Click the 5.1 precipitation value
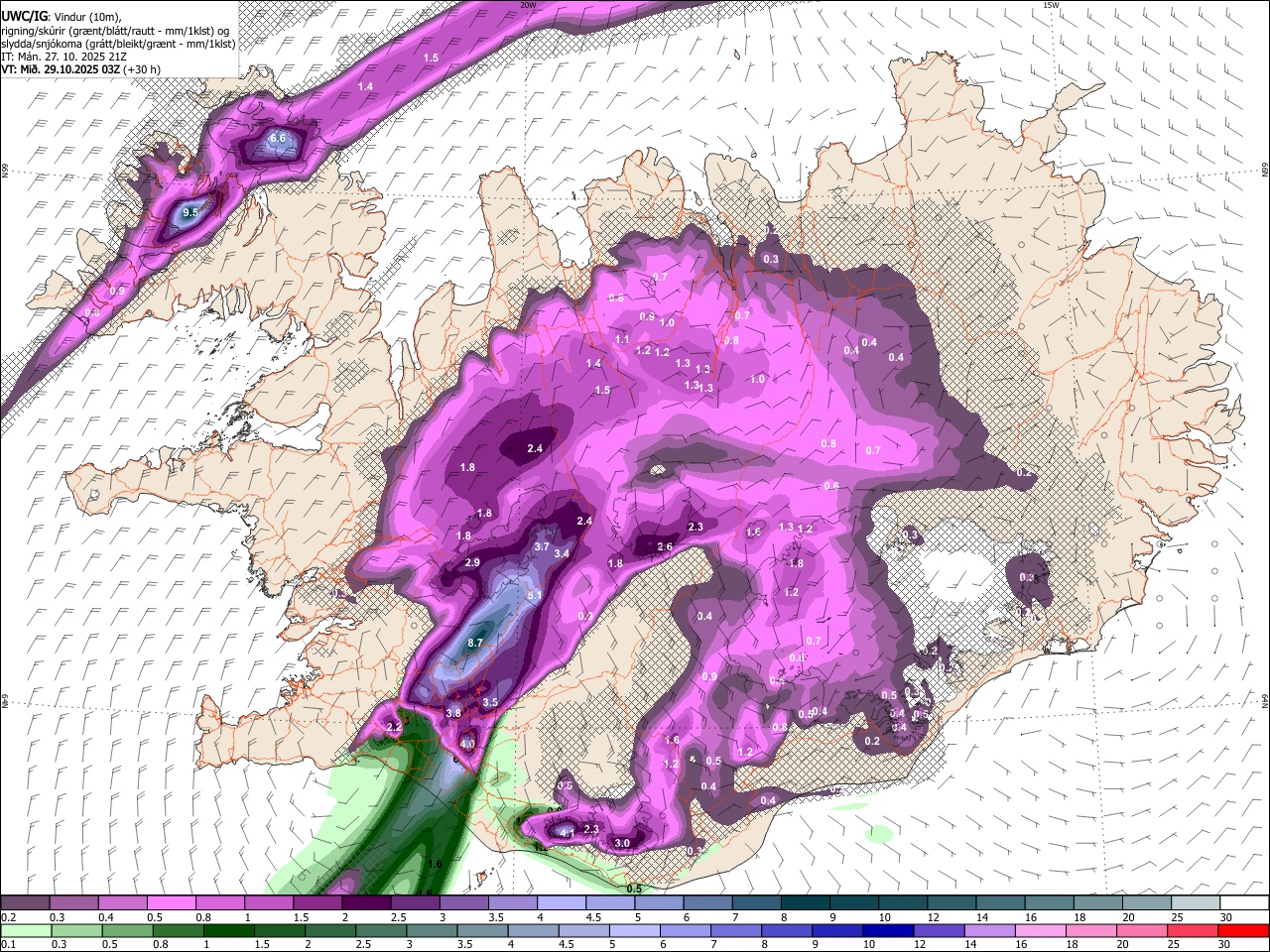Viewport: 1270px width, 952px height. point(535,595)
